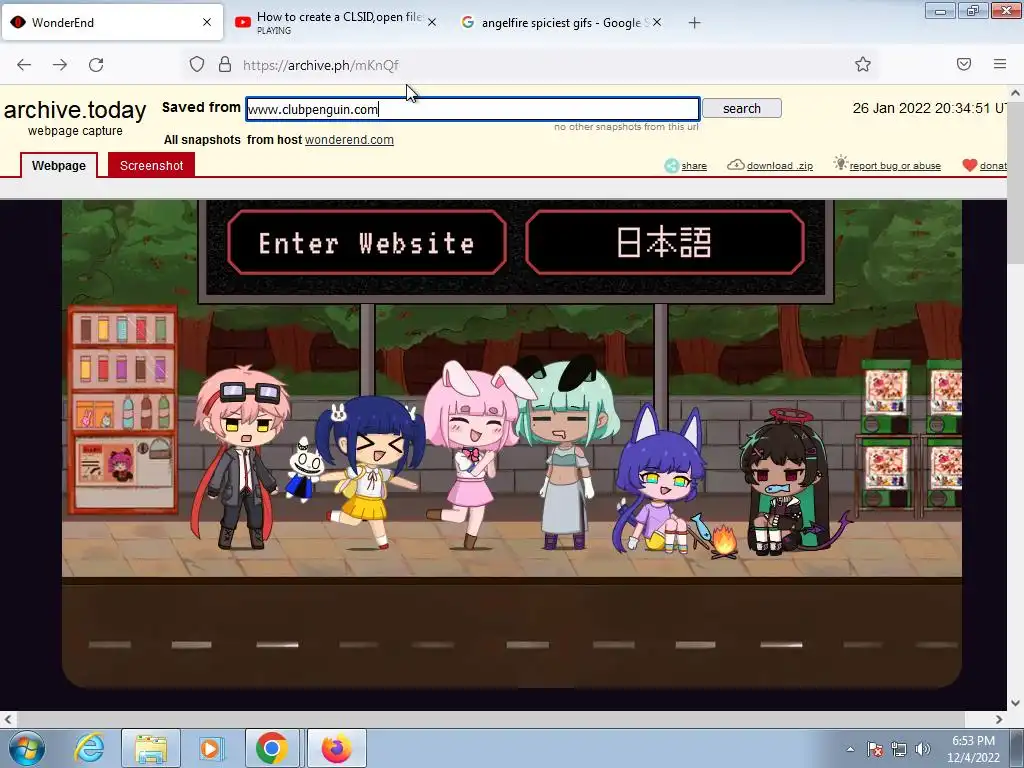
Task: Click the Saved from URL text field
Action: point(473,109)
